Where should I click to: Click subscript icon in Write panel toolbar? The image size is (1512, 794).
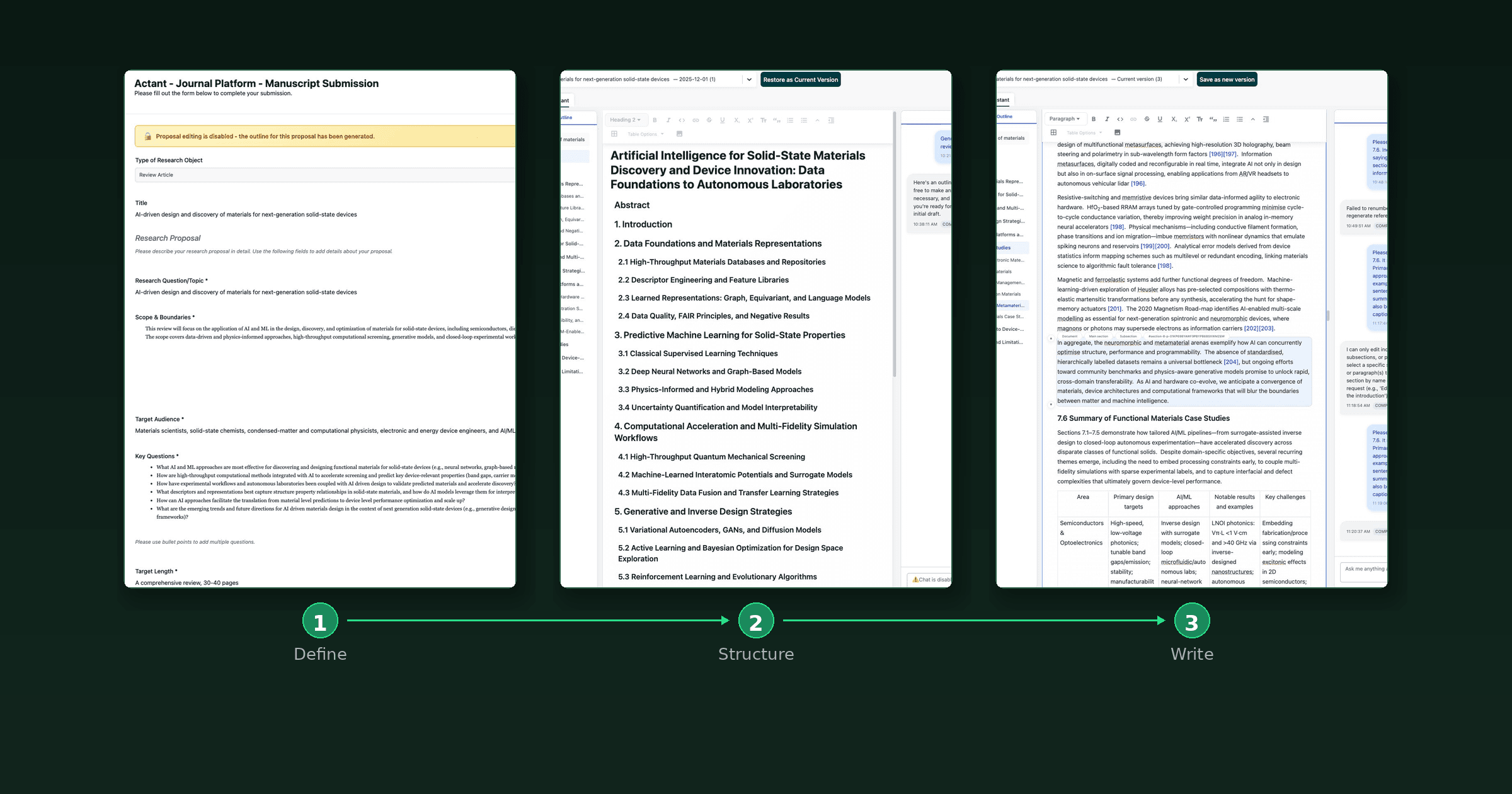point(1174,119)
